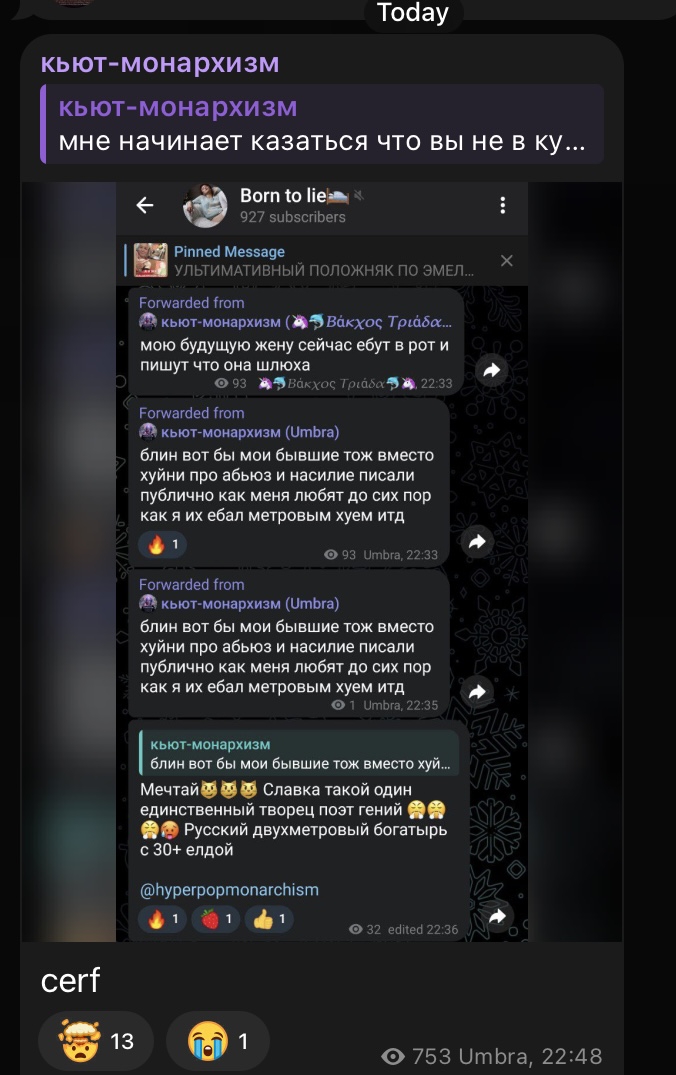Forward the Umbra message from 22:35
676x1075 pixels.
[x=476, y=692]
